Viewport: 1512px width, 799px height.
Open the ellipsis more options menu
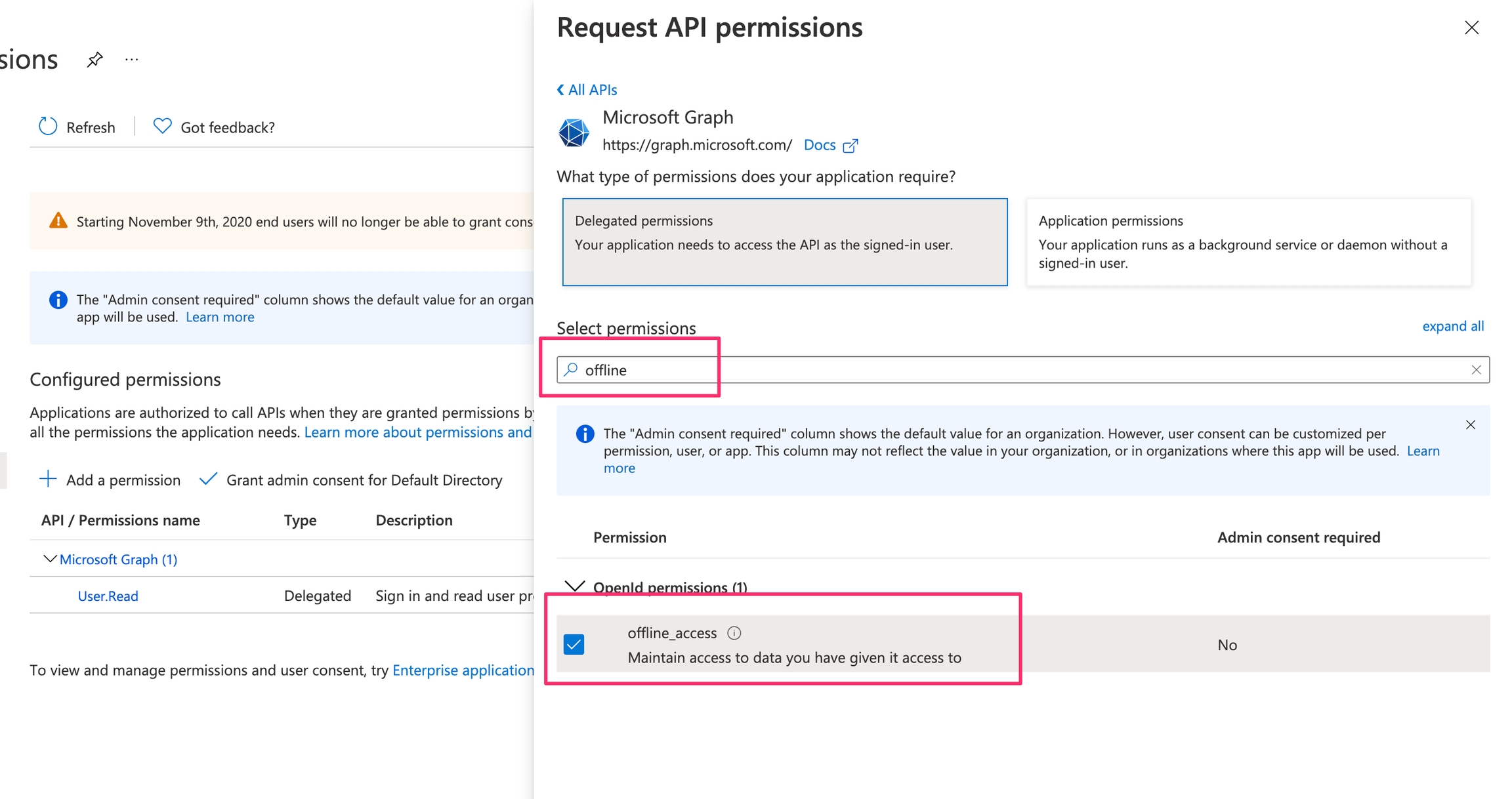tap(132, 60)
